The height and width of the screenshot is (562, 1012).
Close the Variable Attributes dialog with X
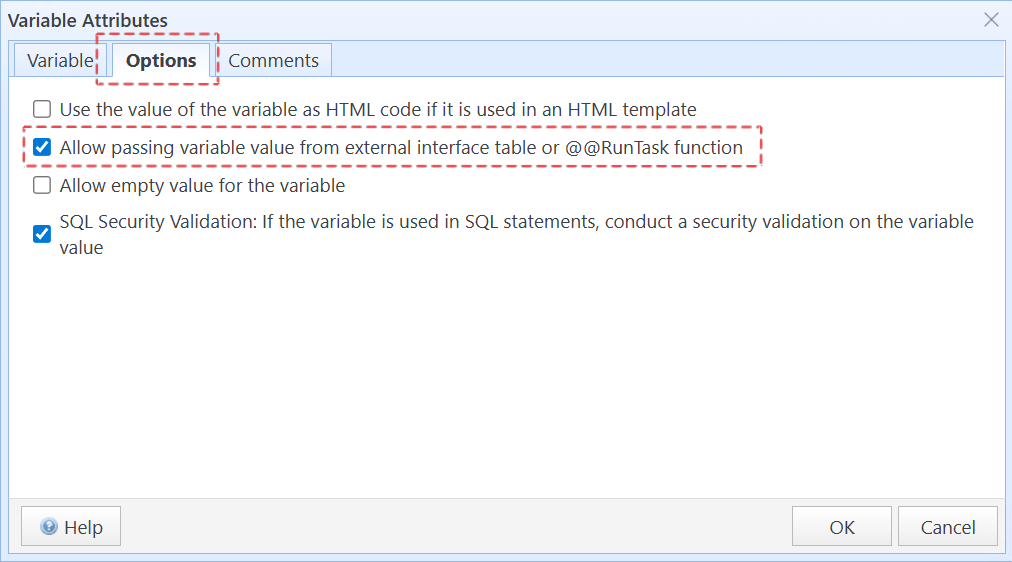click(991, 20)
